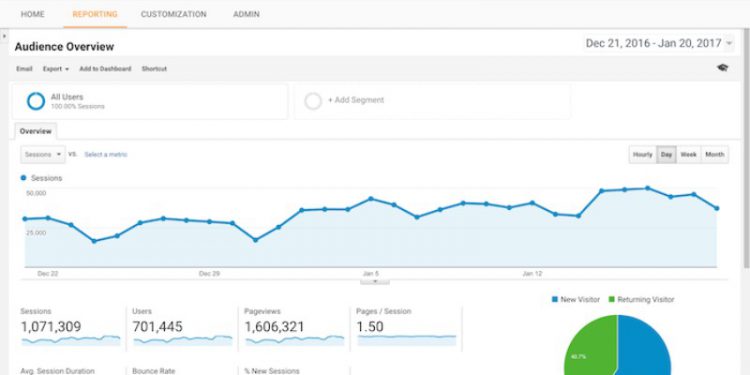Click the Sessions sparkline chart

pos(71,340)
